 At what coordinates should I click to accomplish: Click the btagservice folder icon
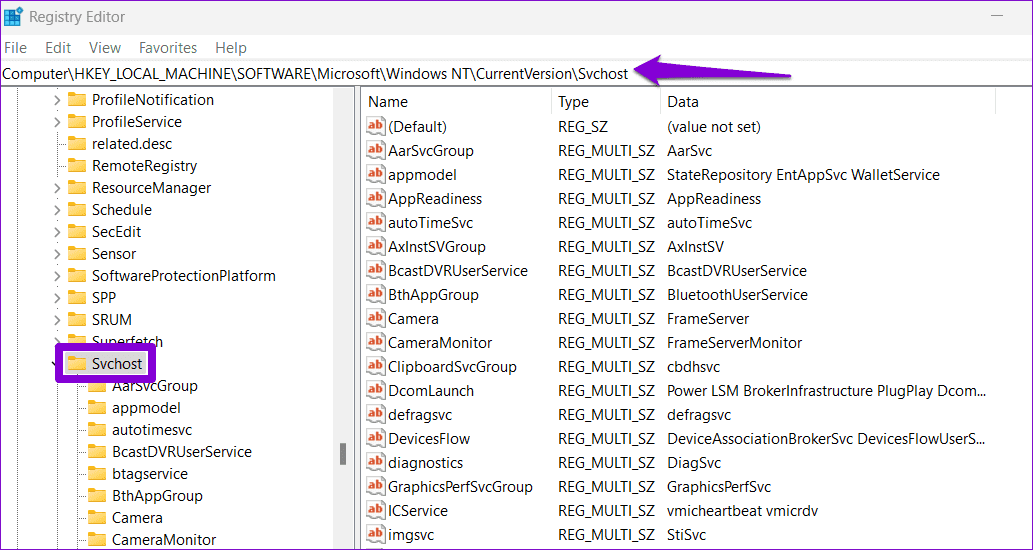(97, 474)
